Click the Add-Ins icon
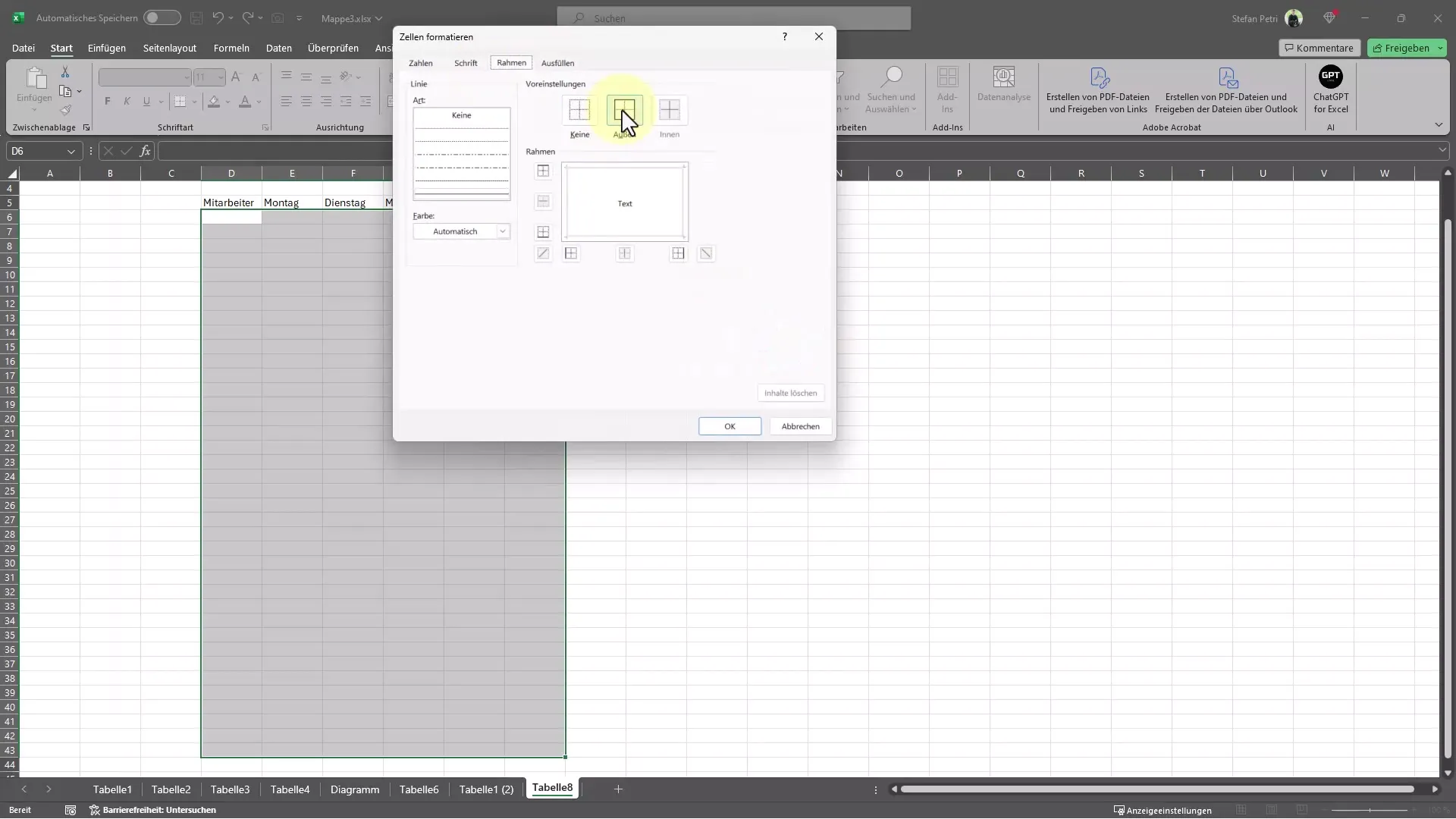This screenshot has width=1456, height=819. pos(947,77)
